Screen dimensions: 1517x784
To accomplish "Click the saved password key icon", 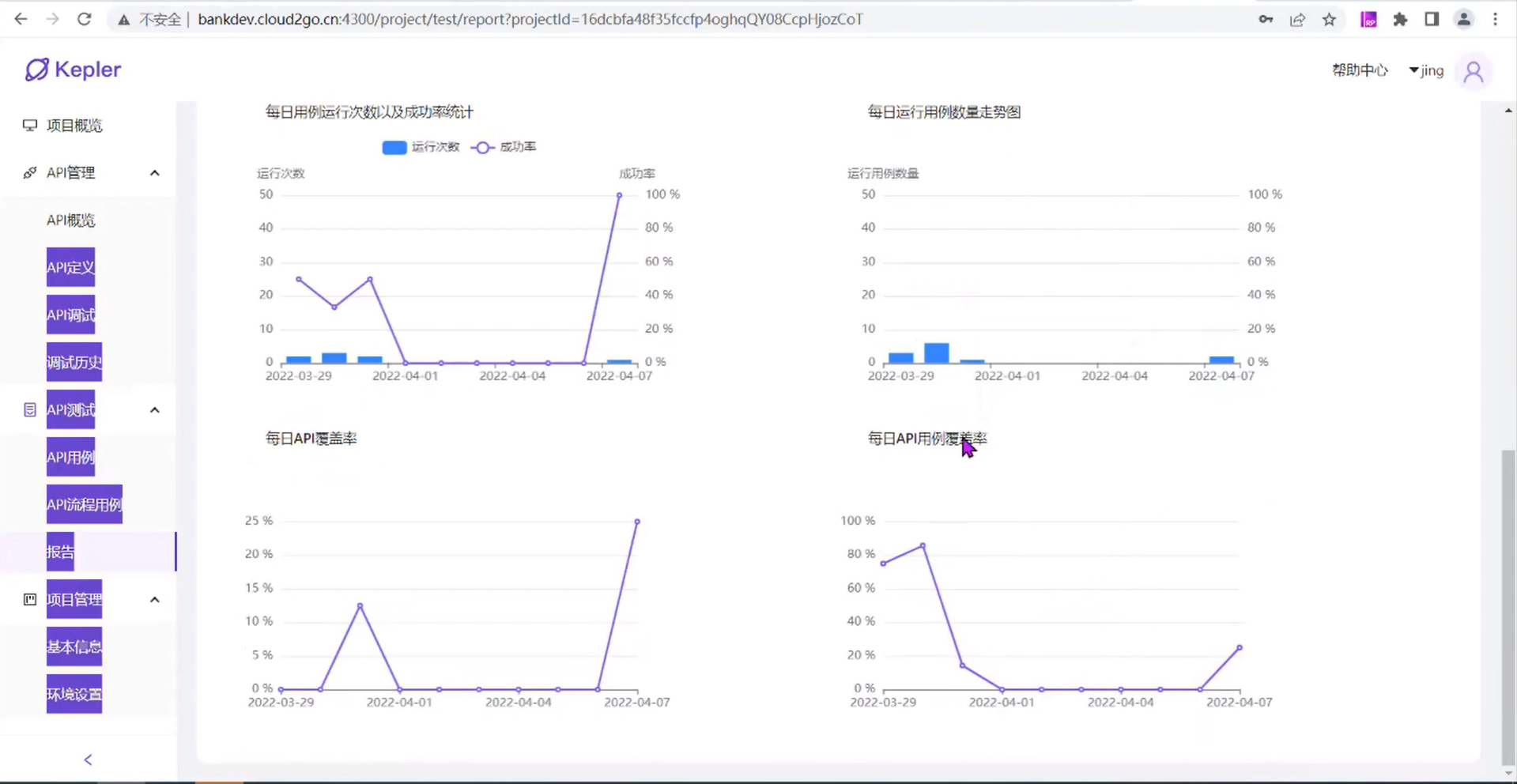I will [1266, 19].
